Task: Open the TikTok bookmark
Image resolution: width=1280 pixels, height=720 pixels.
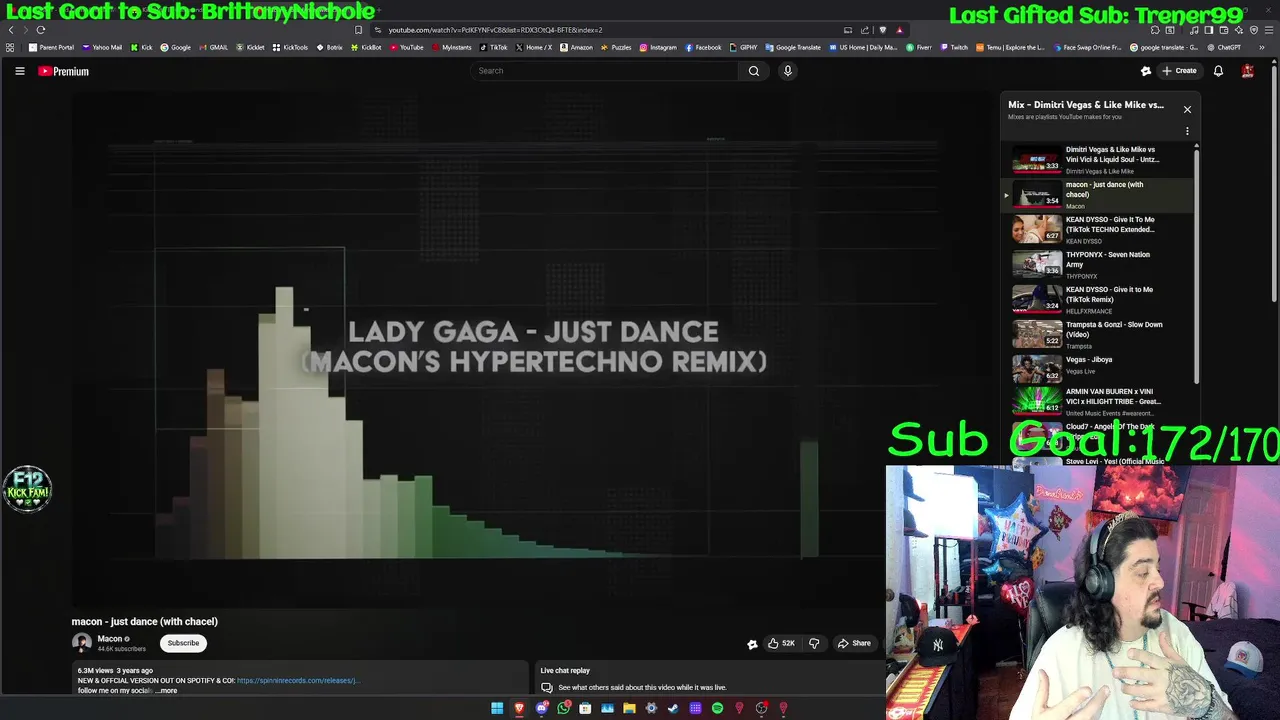Action: [x=494, y=47]
